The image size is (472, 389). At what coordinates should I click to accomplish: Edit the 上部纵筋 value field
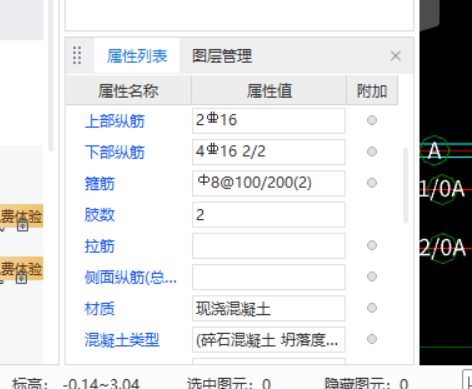click(269, 121)
